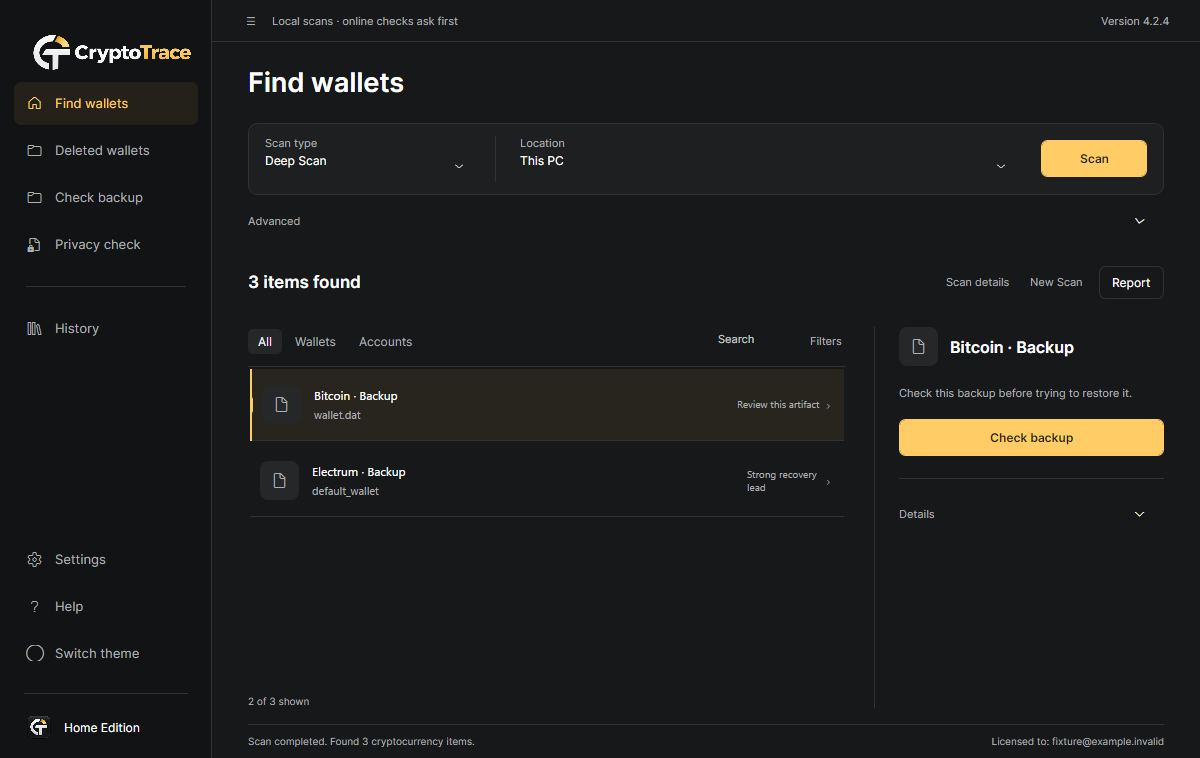Image resolution: width=1200 pixels, height=758 pixels.
Task: Switch to the Wallets tab
Action: pos(315,341)
